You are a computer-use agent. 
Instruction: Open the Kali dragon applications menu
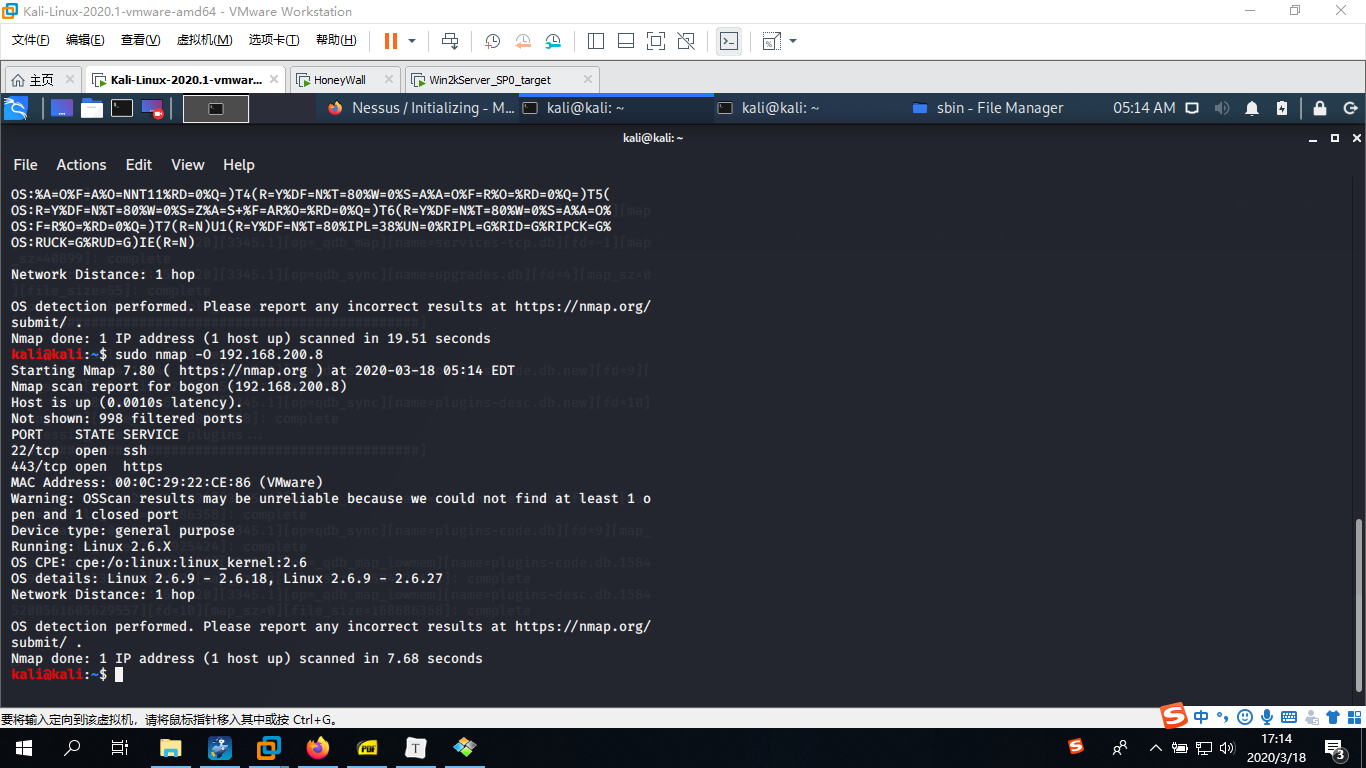tap(17, 108)
